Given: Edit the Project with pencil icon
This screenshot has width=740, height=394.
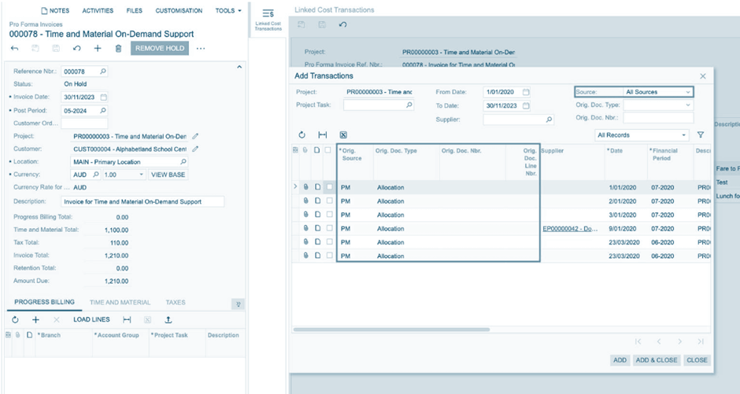Looking at the screenshot, I should coord(195,136).
